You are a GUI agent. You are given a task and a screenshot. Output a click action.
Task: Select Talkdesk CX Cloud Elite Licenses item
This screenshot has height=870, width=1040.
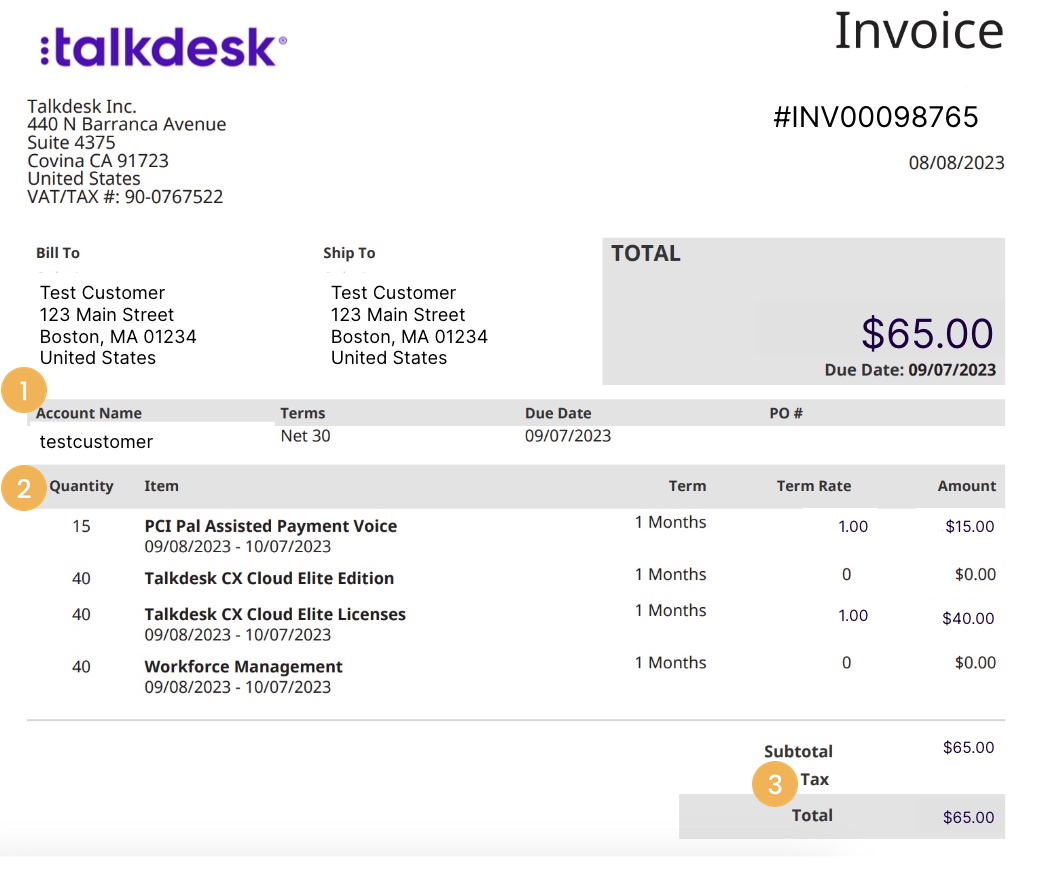click(275, 614)
